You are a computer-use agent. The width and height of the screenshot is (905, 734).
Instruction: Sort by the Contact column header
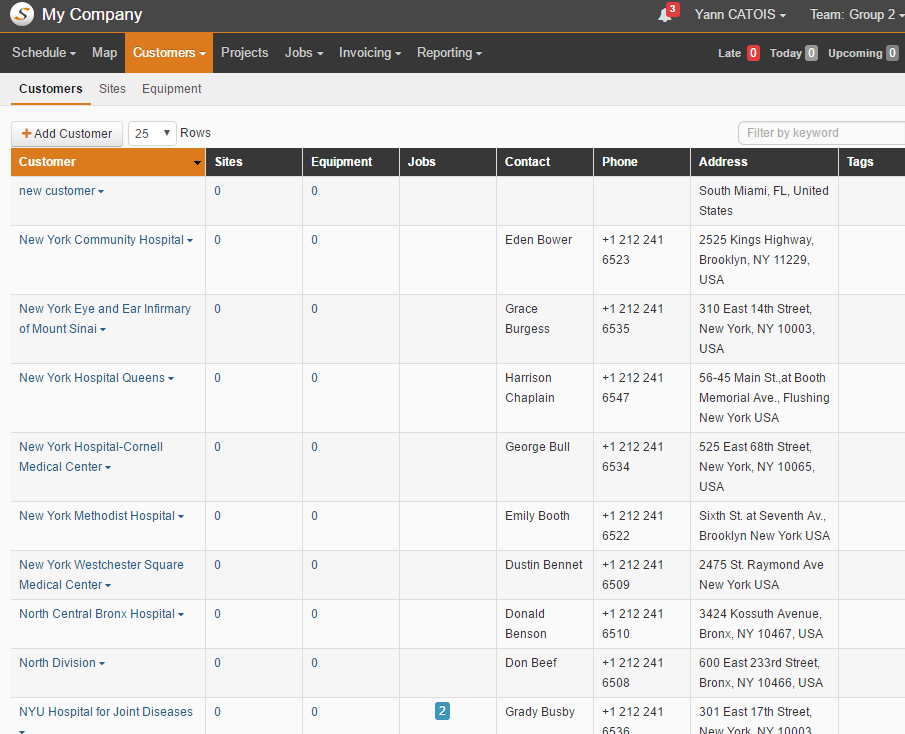545,162
